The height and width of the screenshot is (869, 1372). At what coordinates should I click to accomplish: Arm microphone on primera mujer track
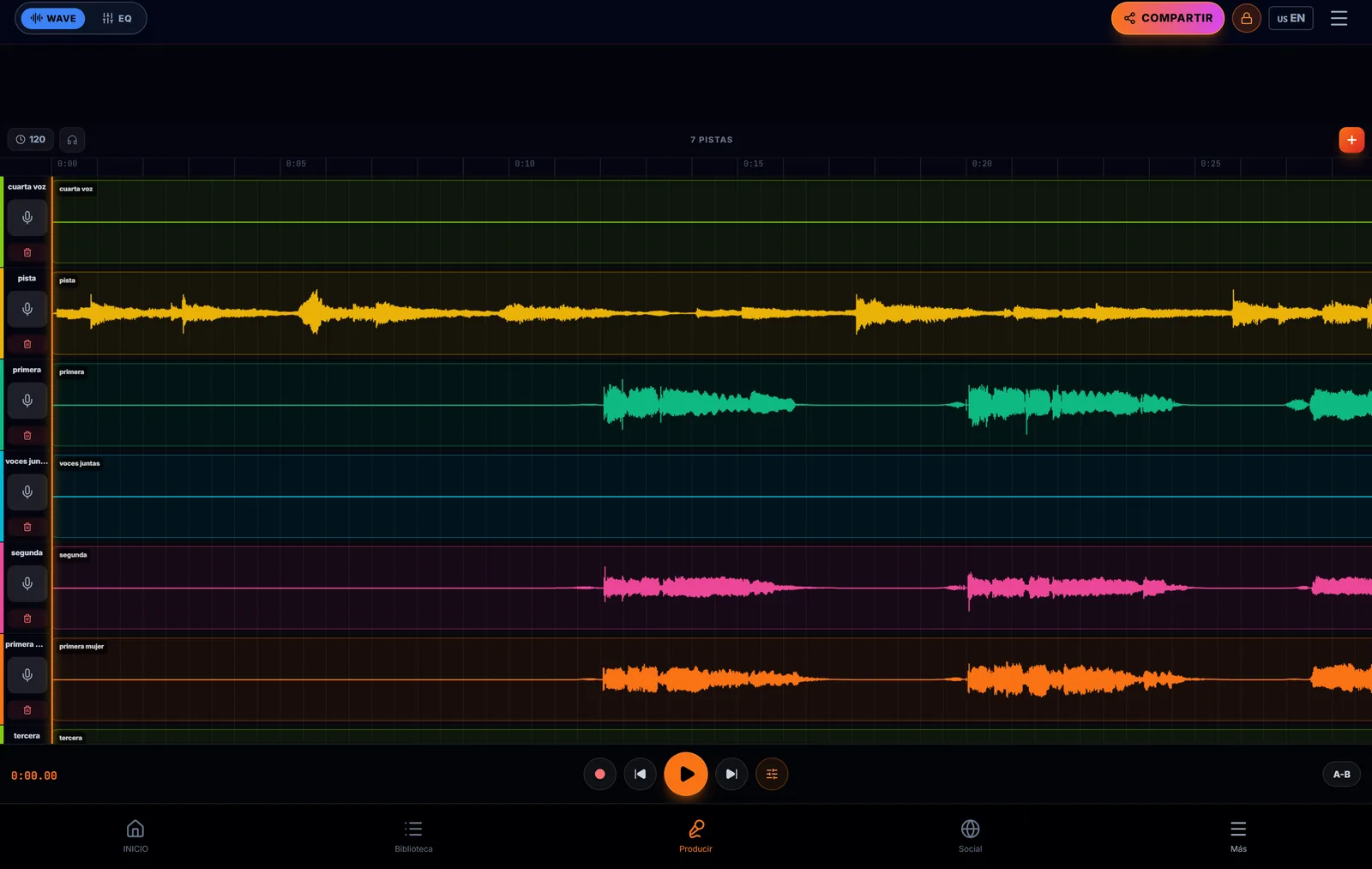(27, 675)
